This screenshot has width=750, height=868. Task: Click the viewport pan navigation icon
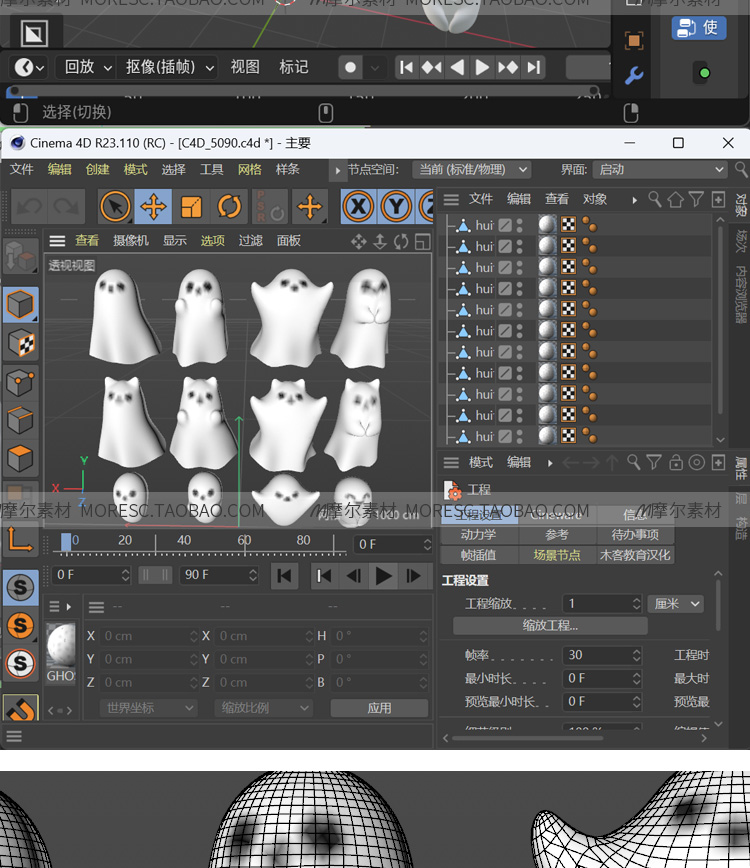[x=359, y=241]
